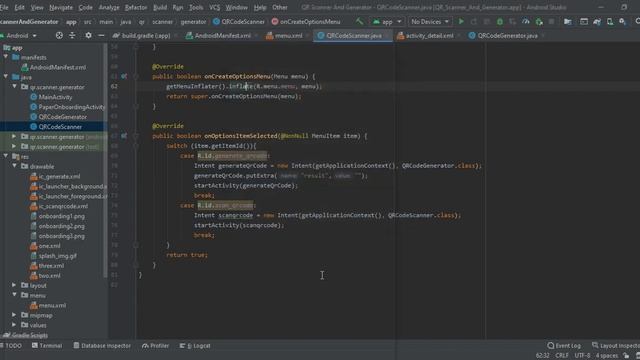Click the Project panel vertical scrollbar
This screenshot has width=640, height=360.
coord(106,159)
